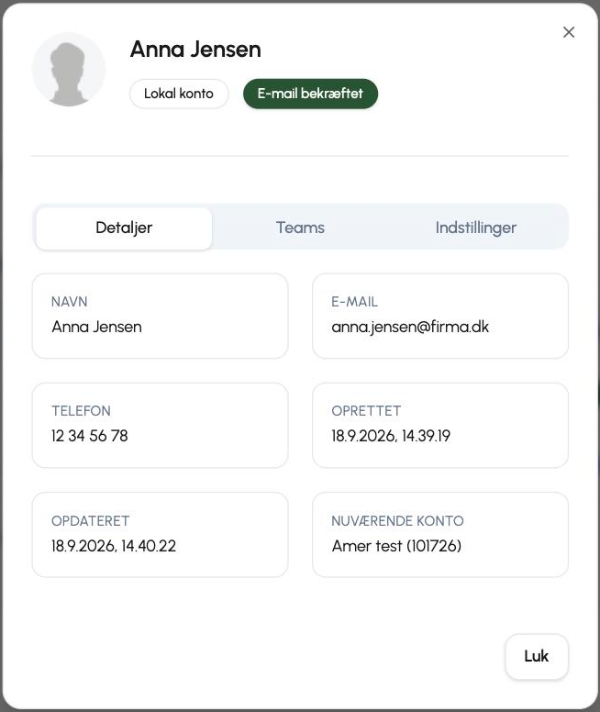This screenshot has height=712, width=600.
Task: Click the Lokal konto badge
Action: [179, 94]
